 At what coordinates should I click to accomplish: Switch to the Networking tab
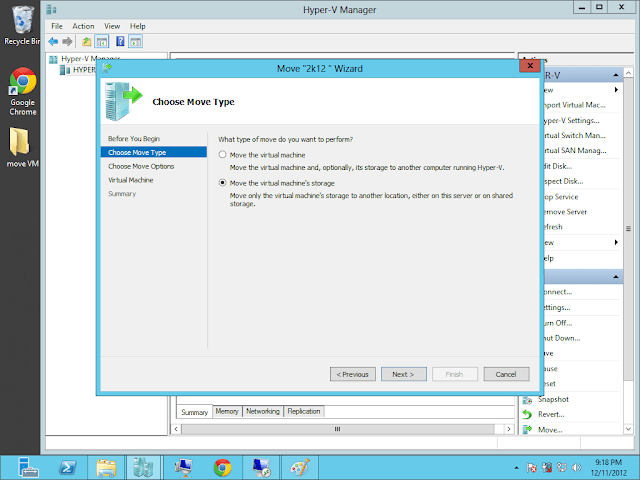coord(262,411)
